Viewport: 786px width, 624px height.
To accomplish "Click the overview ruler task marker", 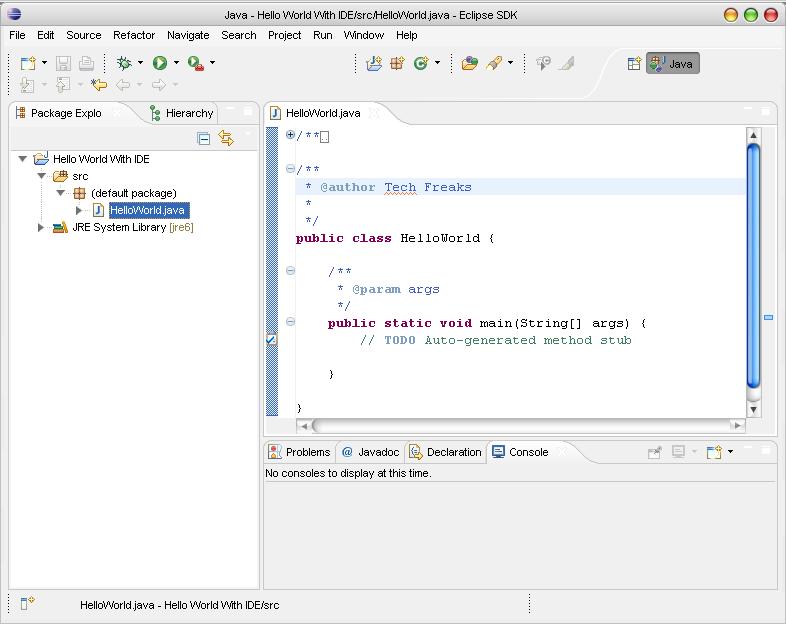I will (768, 317).
